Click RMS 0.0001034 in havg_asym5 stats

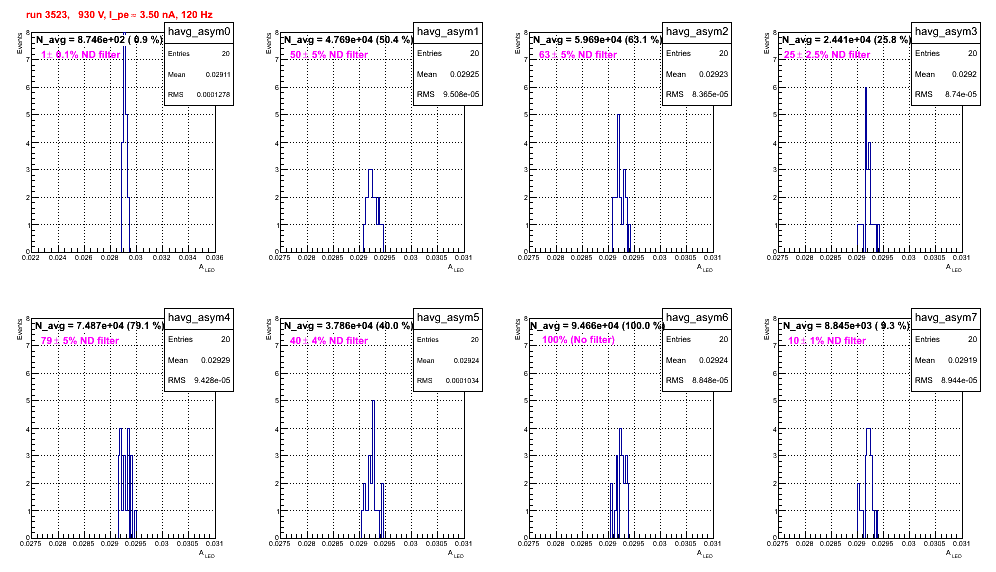(448, 381)
